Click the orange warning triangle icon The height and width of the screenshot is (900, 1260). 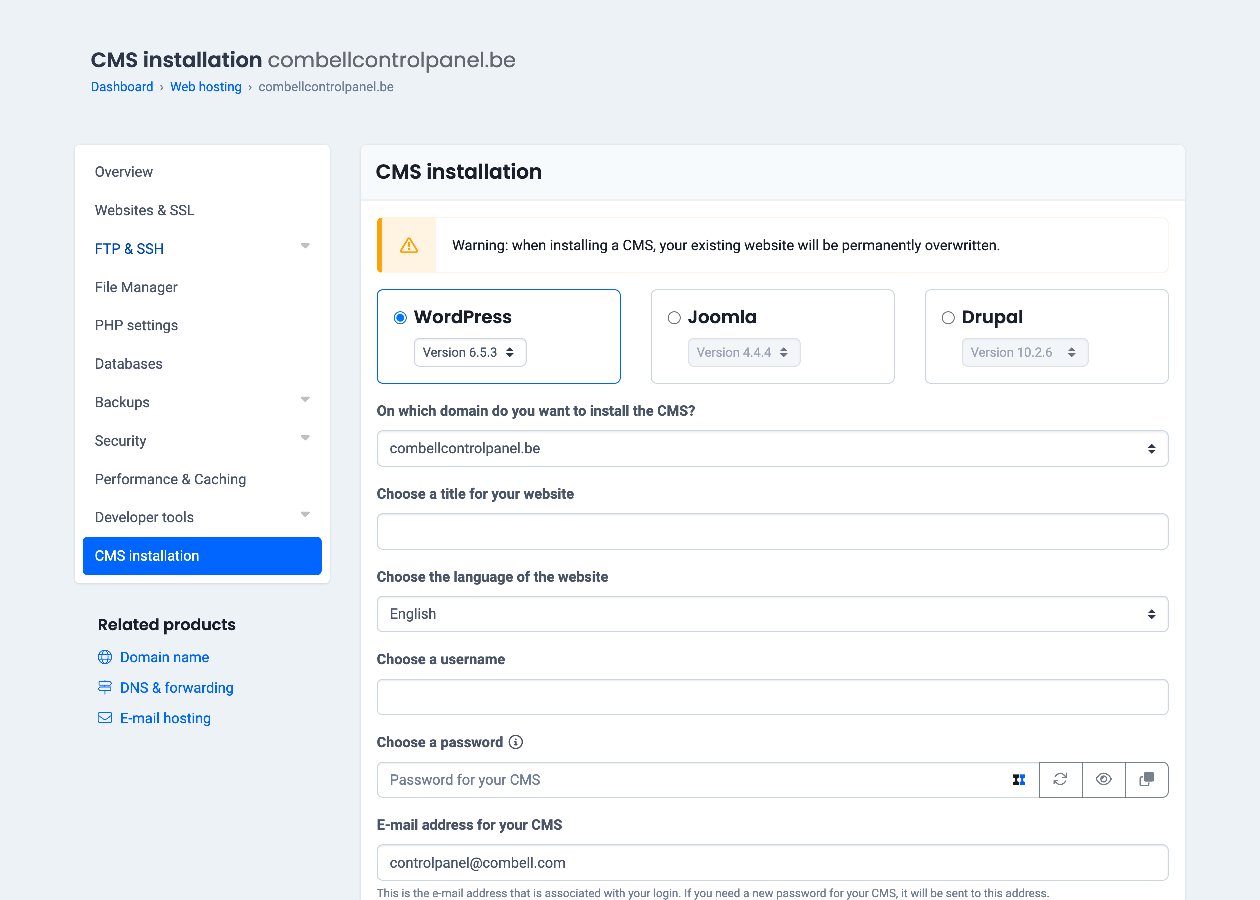(x=408, y=245)
